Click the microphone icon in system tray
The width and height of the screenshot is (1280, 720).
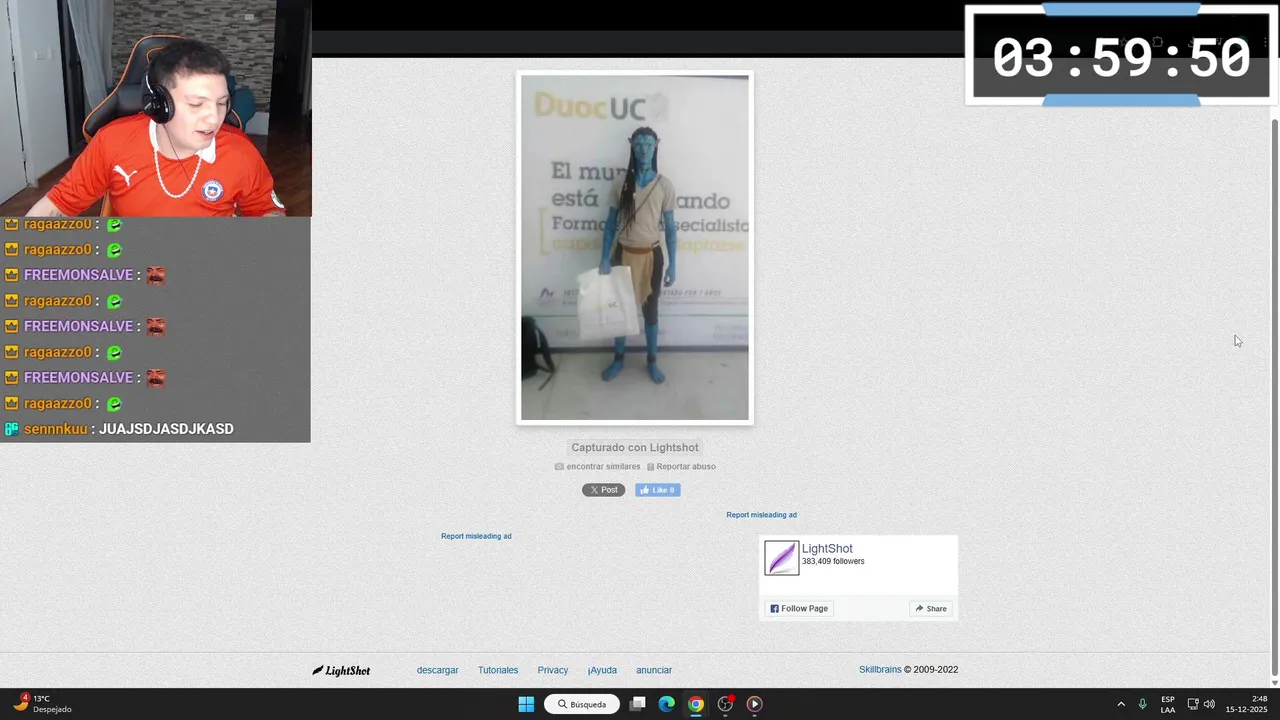click(x=1142, y=704)
